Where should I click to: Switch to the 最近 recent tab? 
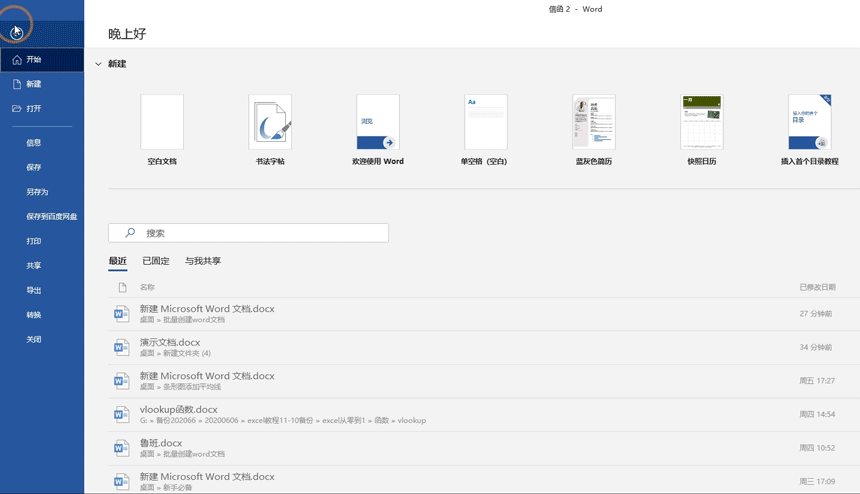point(118,261)
